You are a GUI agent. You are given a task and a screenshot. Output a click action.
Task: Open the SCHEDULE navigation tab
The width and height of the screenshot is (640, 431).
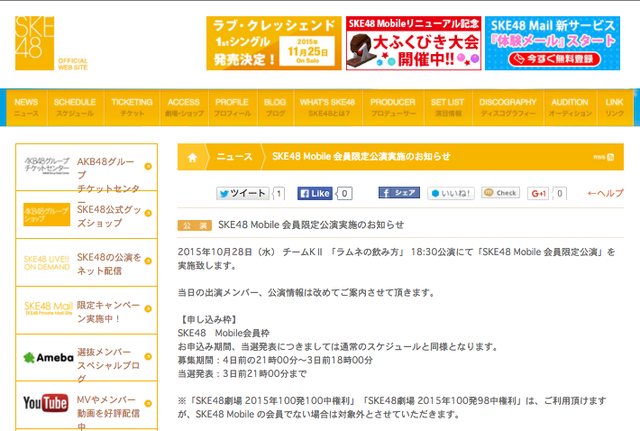[75, 107]
